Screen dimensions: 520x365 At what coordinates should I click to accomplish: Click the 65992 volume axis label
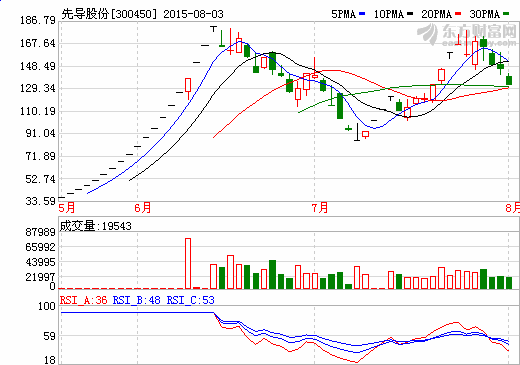(40, 247)
